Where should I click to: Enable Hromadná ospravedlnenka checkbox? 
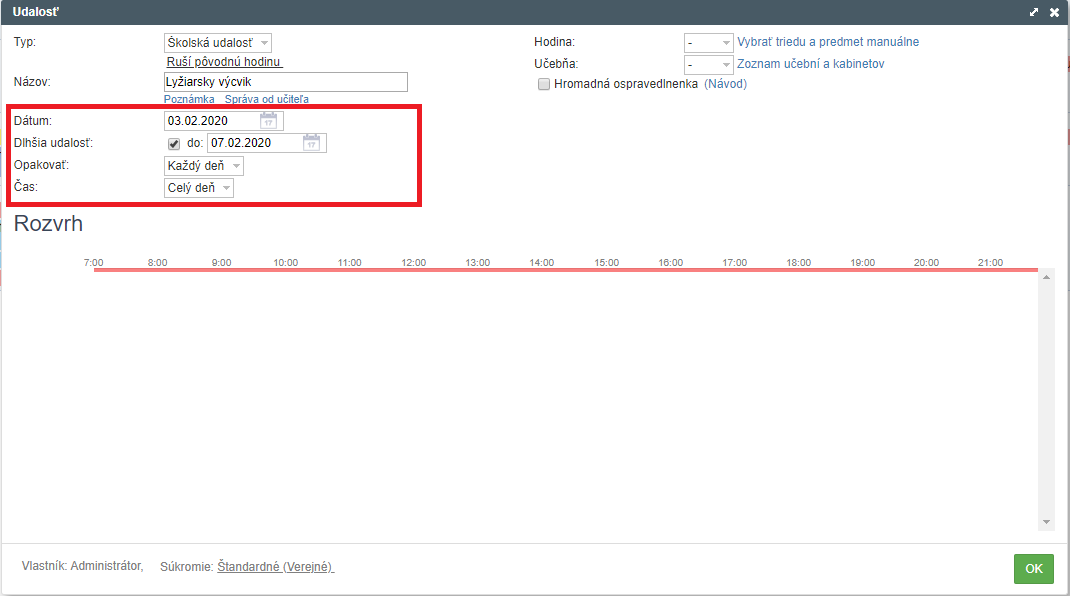544,84
